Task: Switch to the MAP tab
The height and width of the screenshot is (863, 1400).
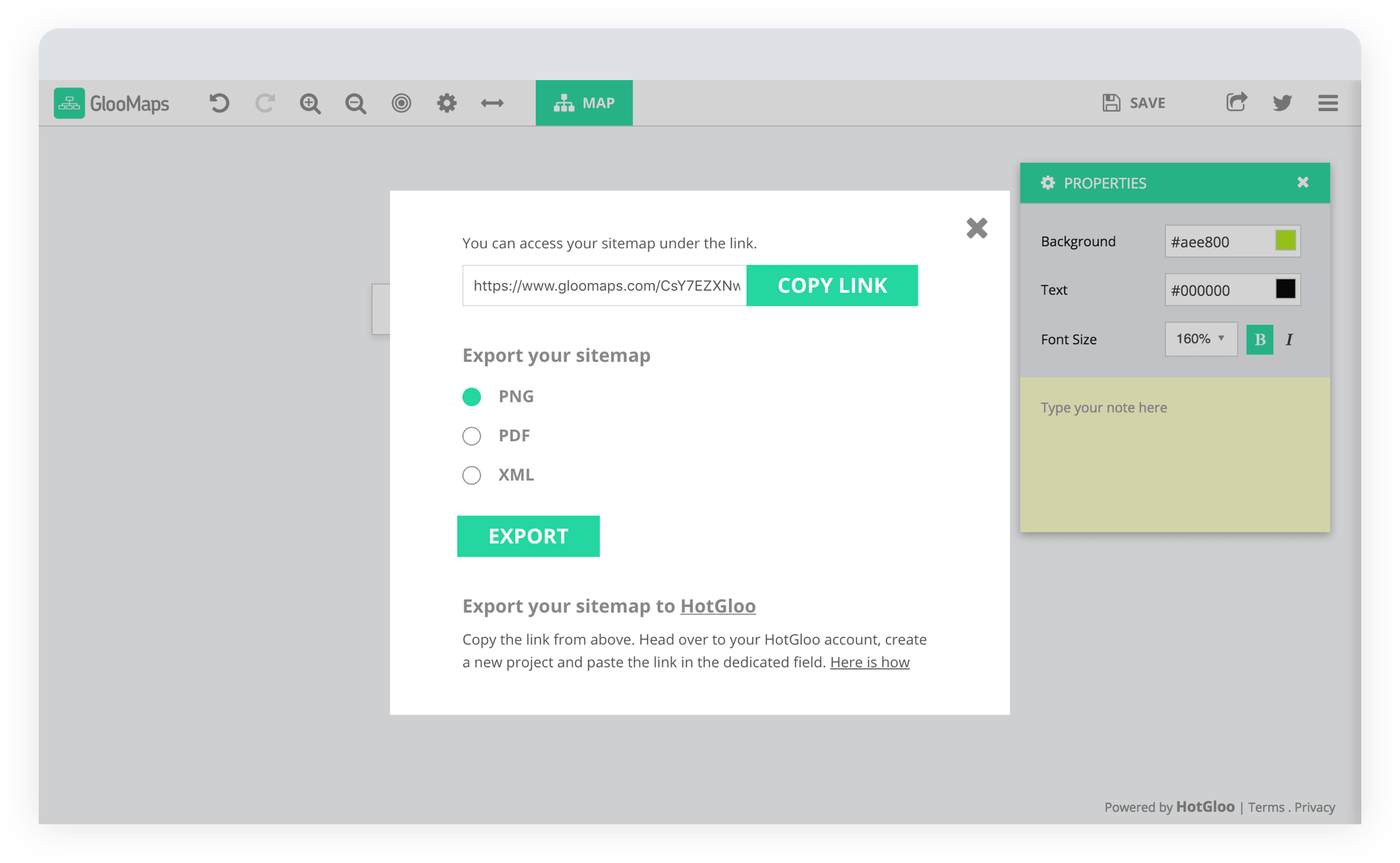Action: (x=584, y=103)
